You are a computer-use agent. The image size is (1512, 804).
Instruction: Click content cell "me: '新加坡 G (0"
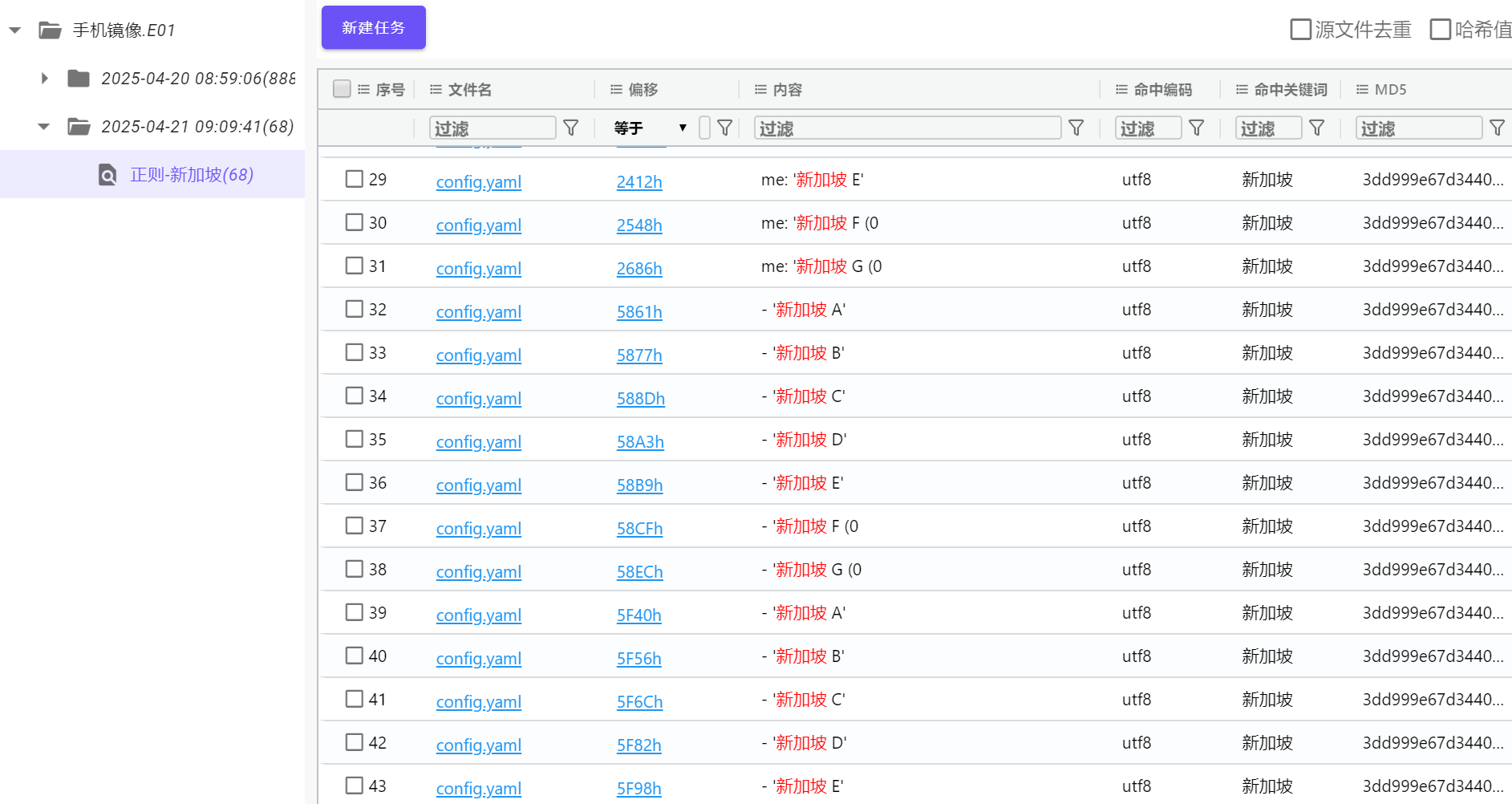click(x=821, y=266)
